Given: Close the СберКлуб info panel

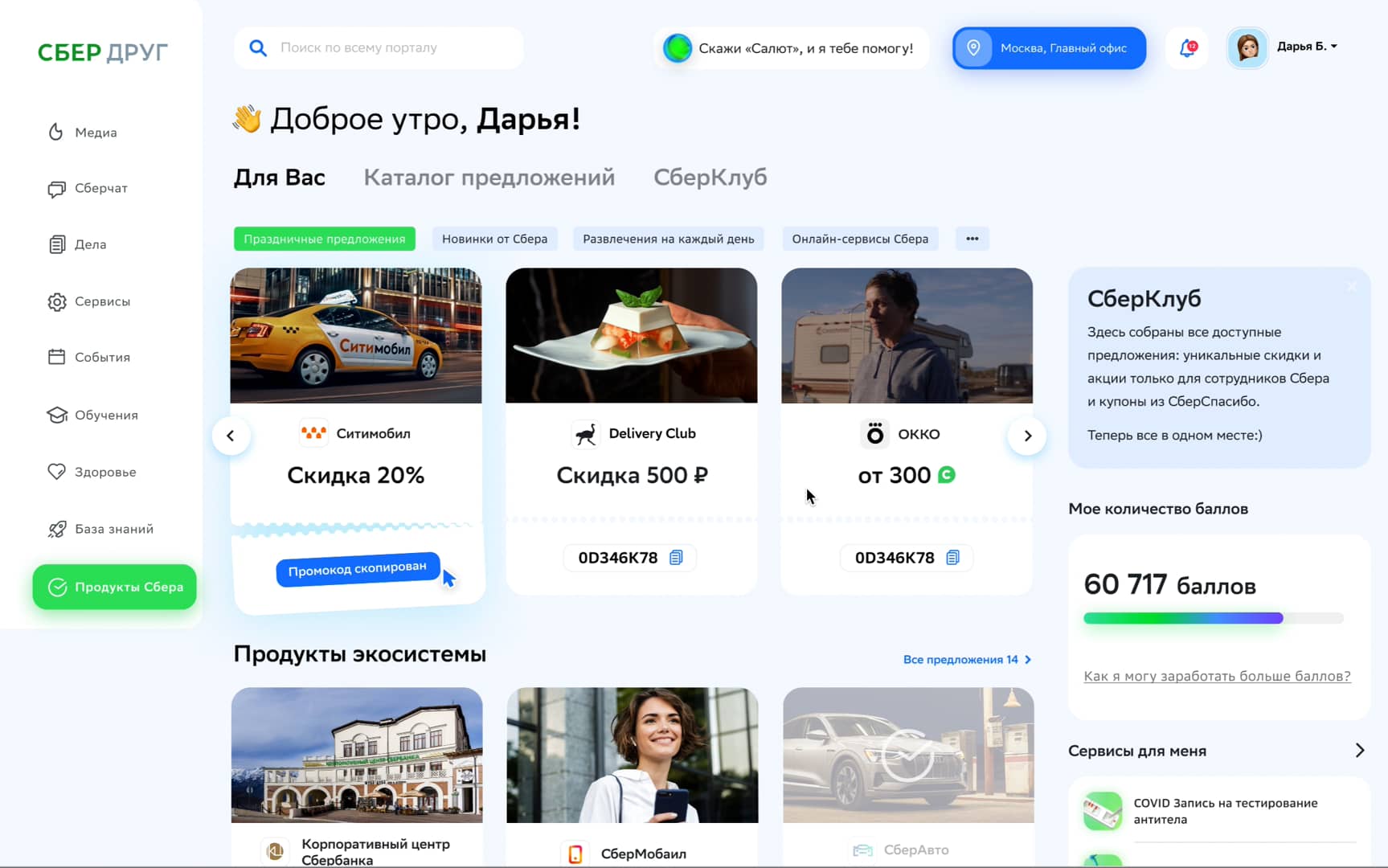Looking at the screenshot, I should [x=1352, y=287].
